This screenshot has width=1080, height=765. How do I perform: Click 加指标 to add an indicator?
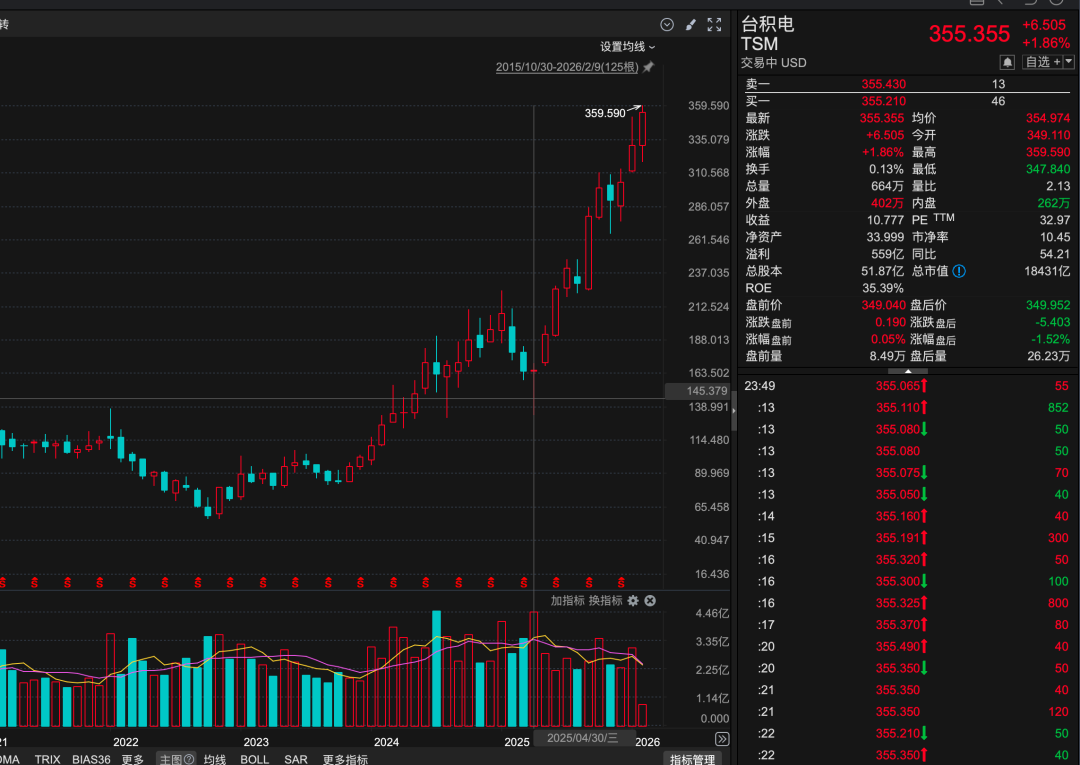[x=568, y=600]
